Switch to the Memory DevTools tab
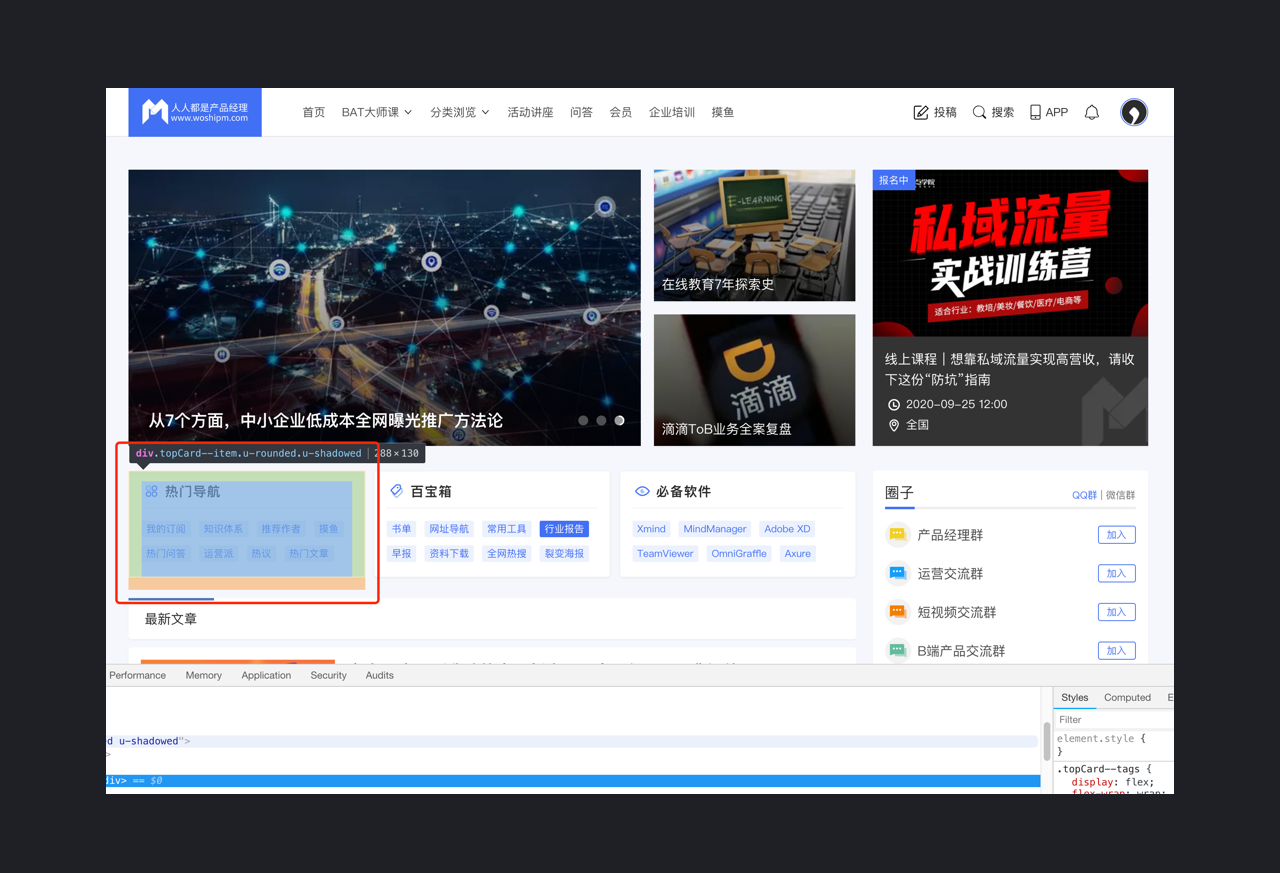 [x=203, y=675]
